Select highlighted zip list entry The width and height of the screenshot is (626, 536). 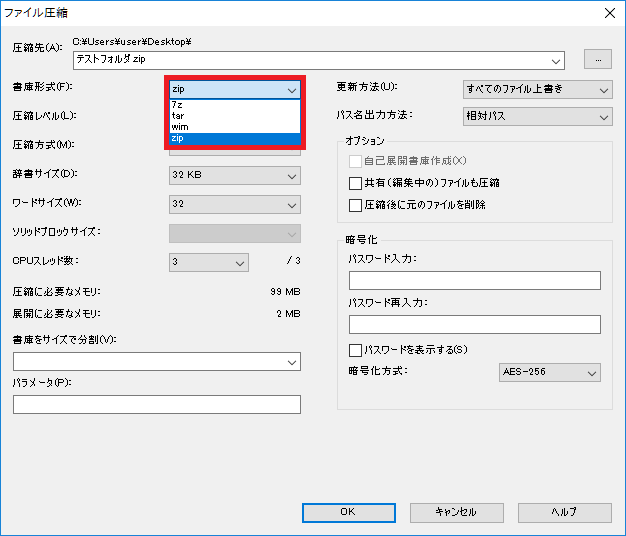pyautogui.click(x=235, y=138)
